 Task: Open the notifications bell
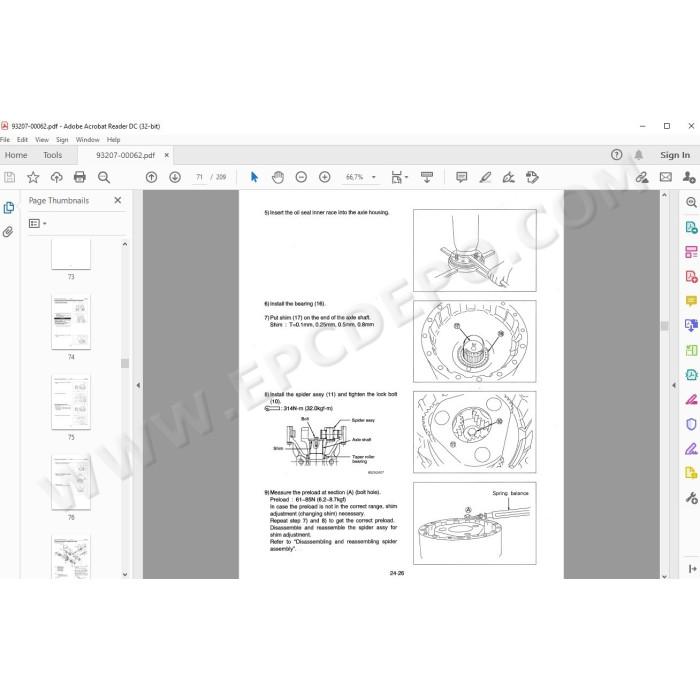[x=639, y=155]
